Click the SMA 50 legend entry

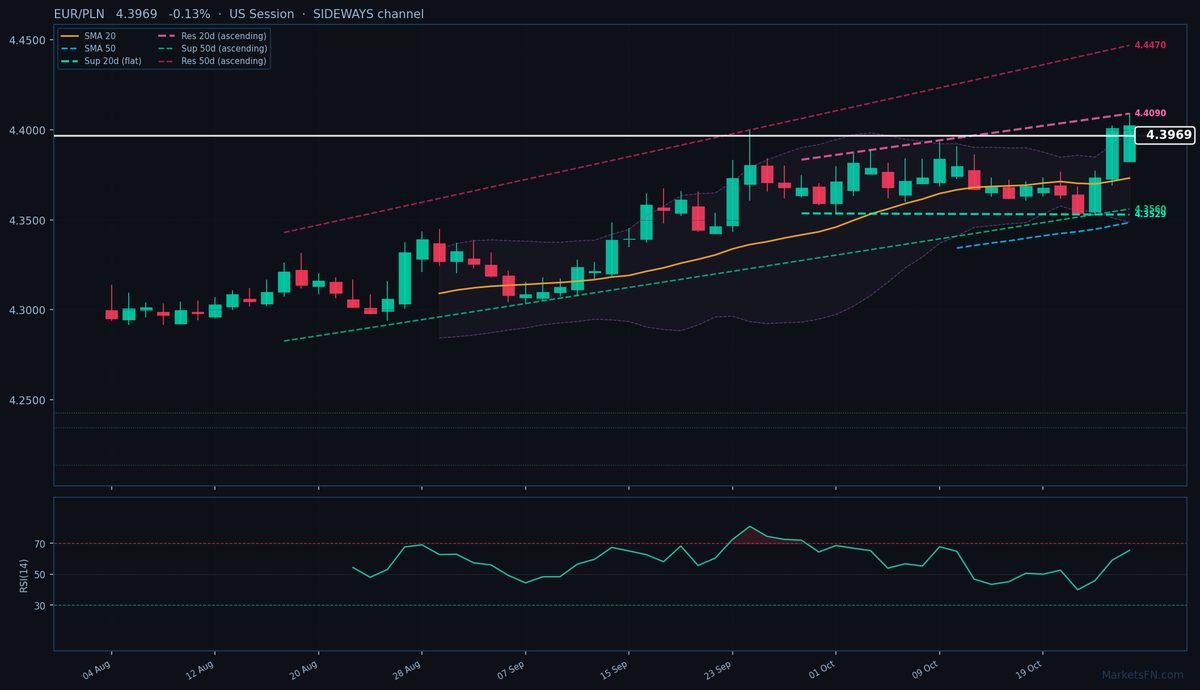pyautogui.click(x=88, y=48)
